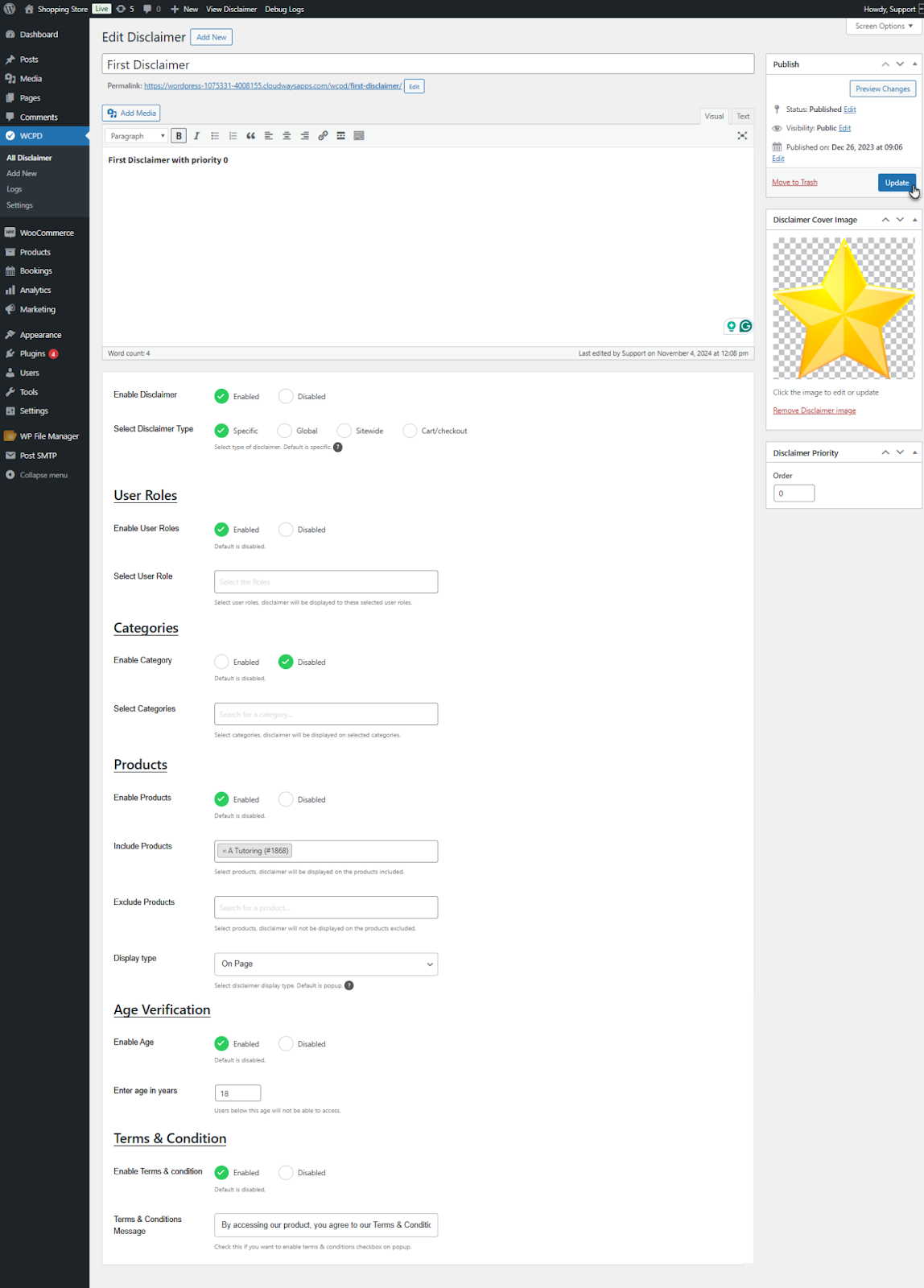Screen dimensions: 924x1288
Task: Toggle bold formatting in editor toolbar
Action: point(179,136)
